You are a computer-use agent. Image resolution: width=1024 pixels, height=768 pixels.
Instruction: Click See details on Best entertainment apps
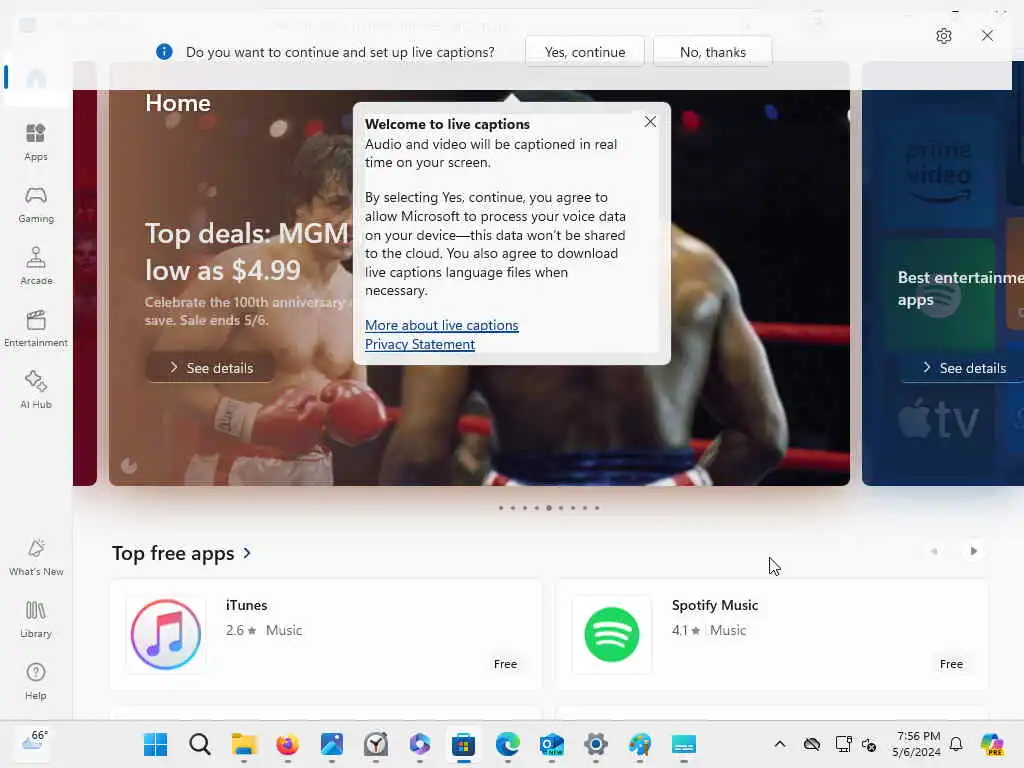(x=963, y=368)
